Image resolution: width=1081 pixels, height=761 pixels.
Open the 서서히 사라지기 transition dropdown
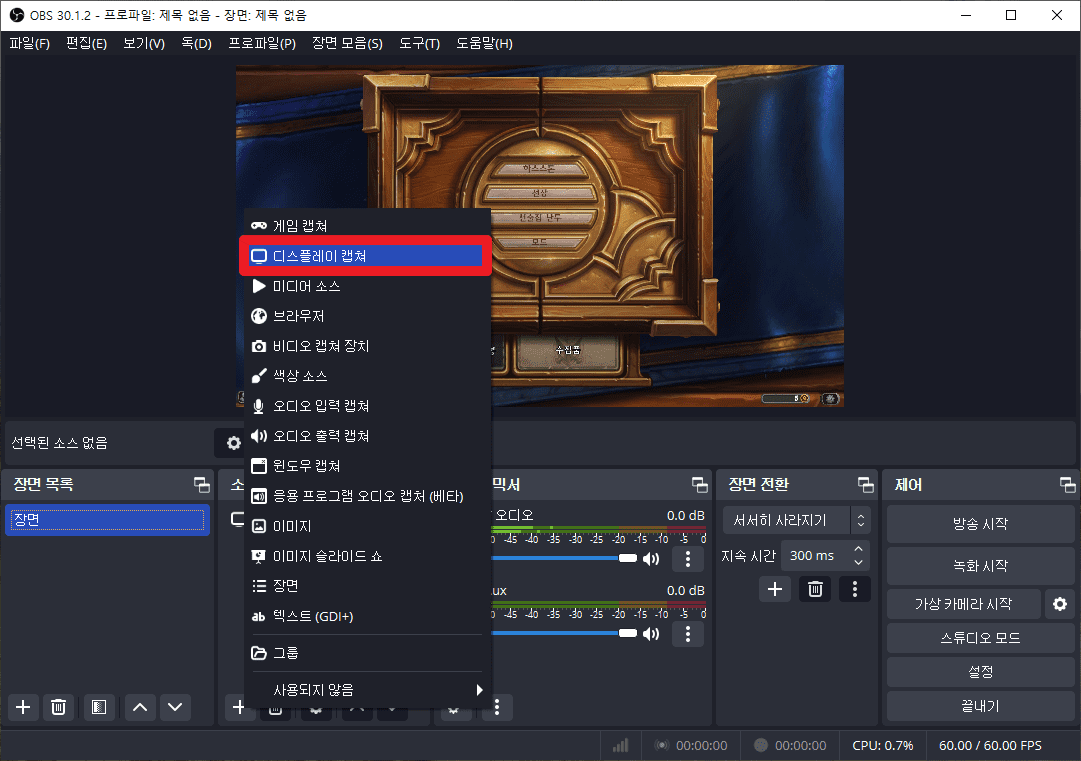(x=796, y=520)
